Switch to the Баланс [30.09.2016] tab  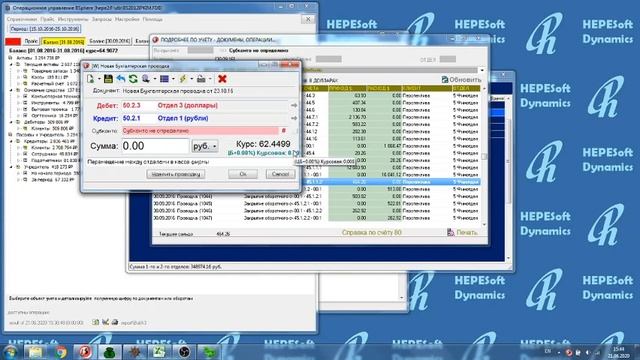(109, 41)
